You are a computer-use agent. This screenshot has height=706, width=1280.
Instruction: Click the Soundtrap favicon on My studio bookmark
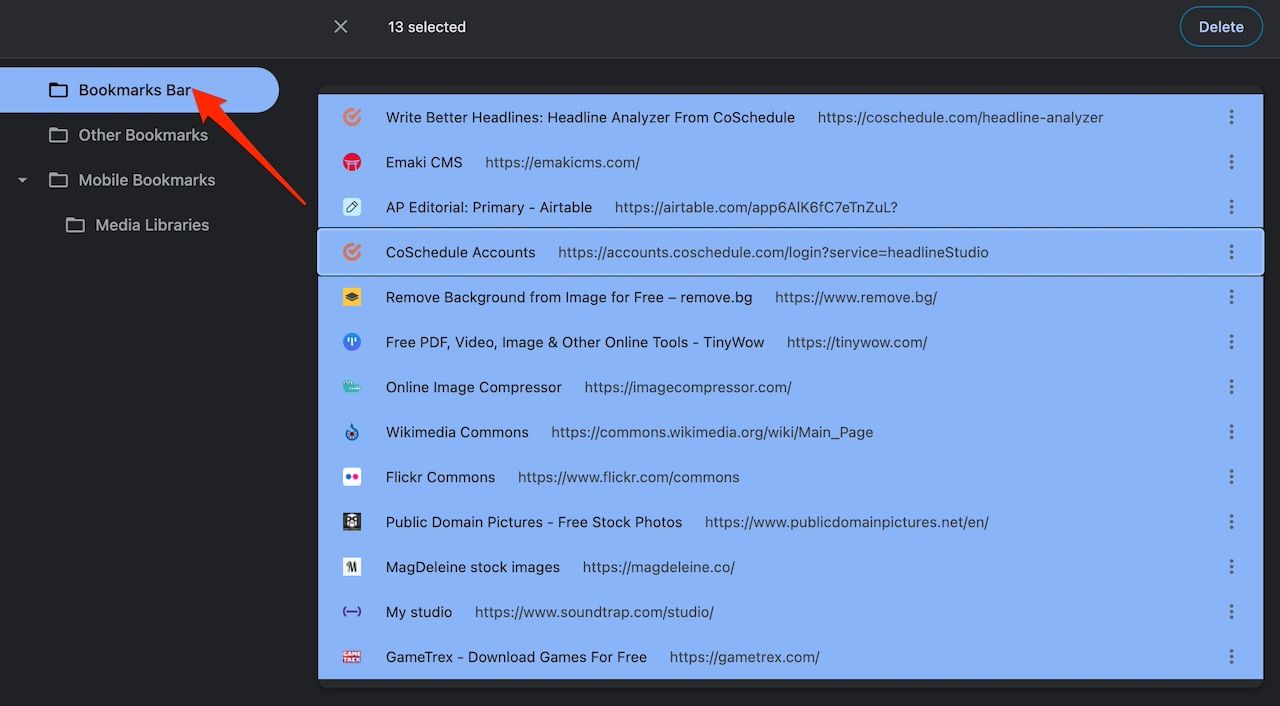(x=352, y=612)
